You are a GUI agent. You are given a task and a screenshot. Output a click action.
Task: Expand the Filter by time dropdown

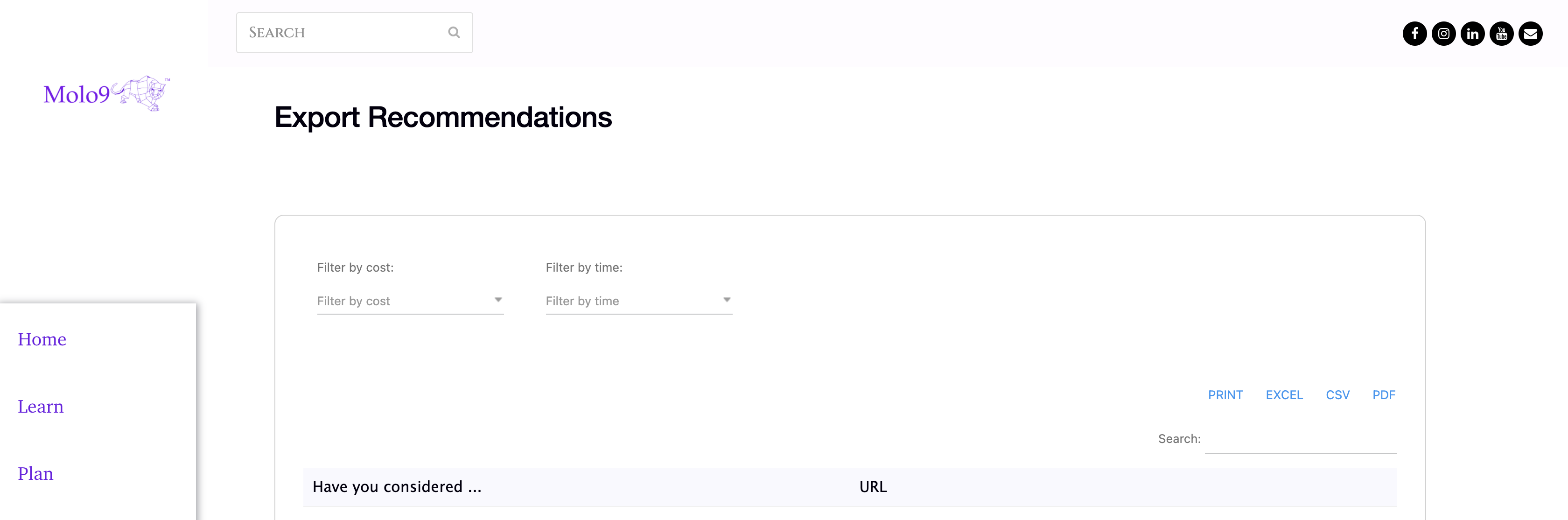[x=638, y=301]
